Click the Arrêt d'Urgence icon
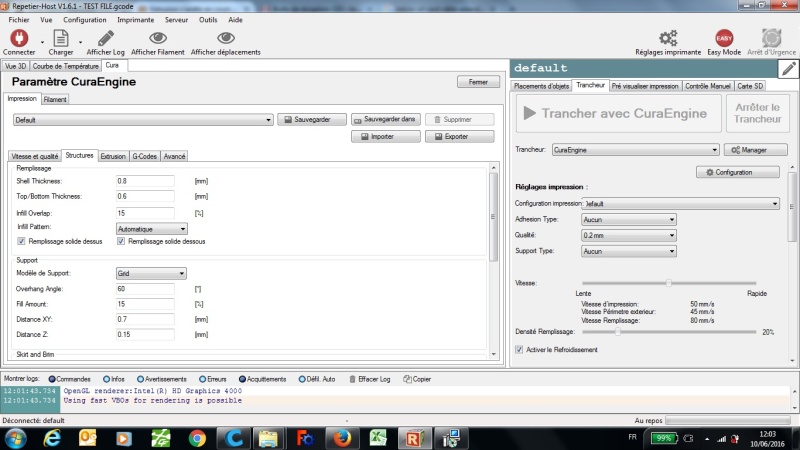This screenshot has width=800, height=450. (x=771, y=38)
